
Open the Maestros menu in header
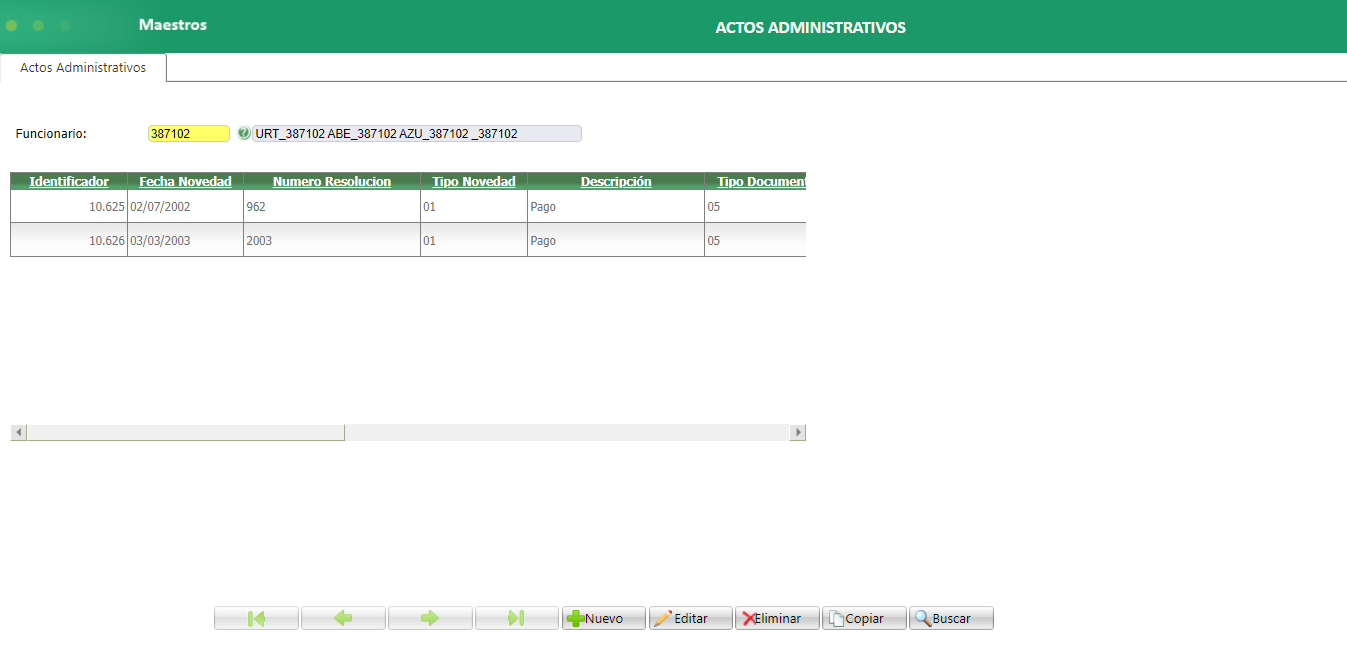(x=173, y=24)
